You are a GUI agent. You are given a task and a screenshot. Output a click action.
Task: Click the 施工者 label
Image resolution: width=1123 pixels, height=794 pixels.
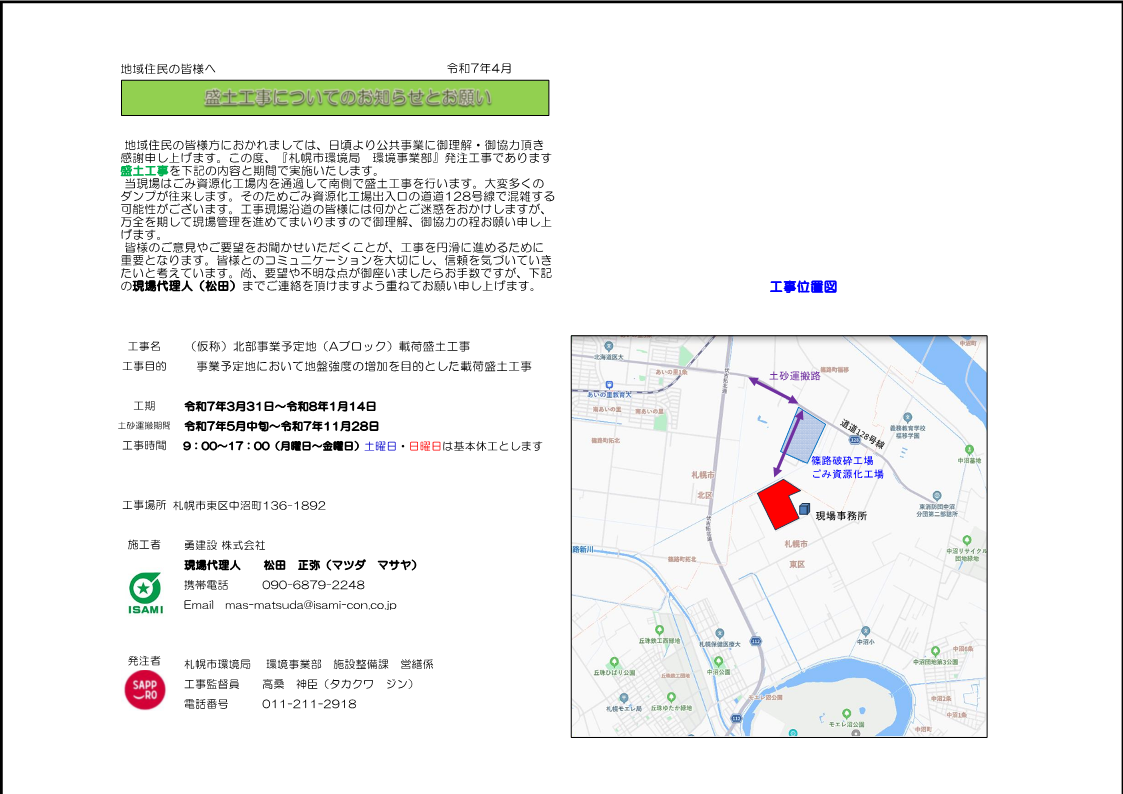coord(144,545)
